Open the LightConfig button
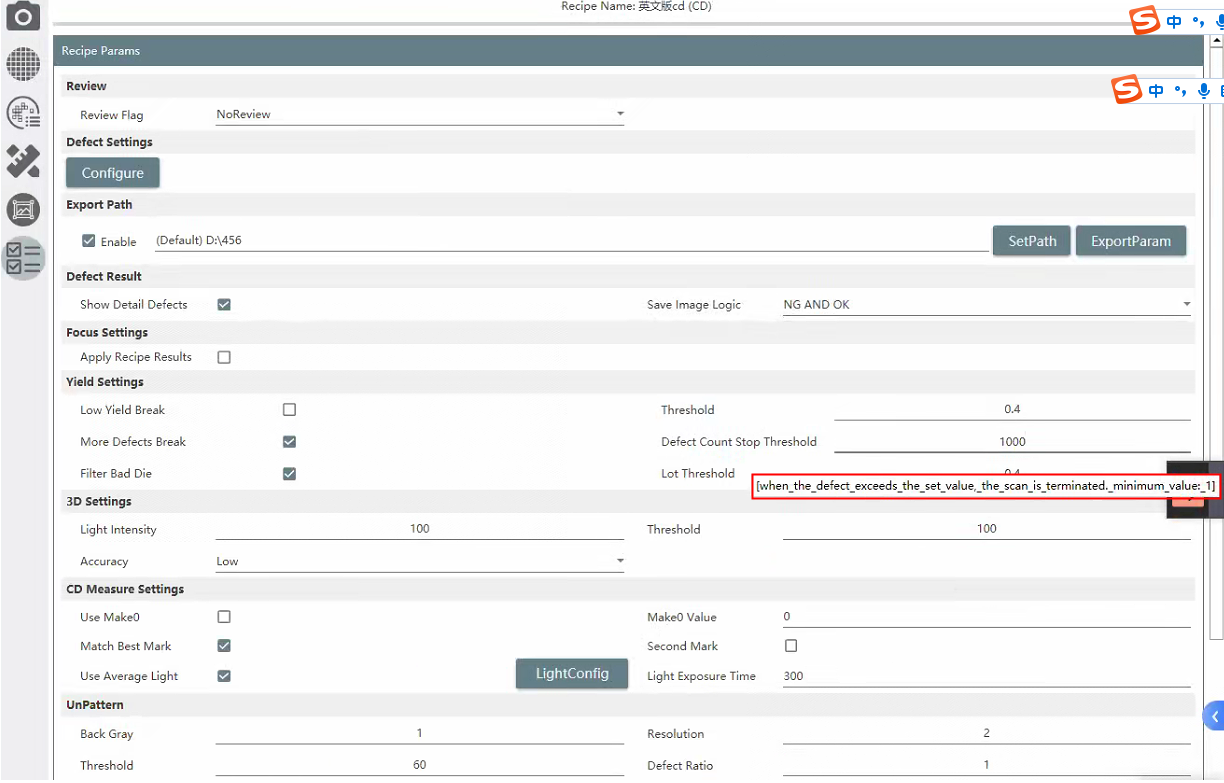Image resolution: width=1224 pixels, height=783 pixels. [572, 674]
